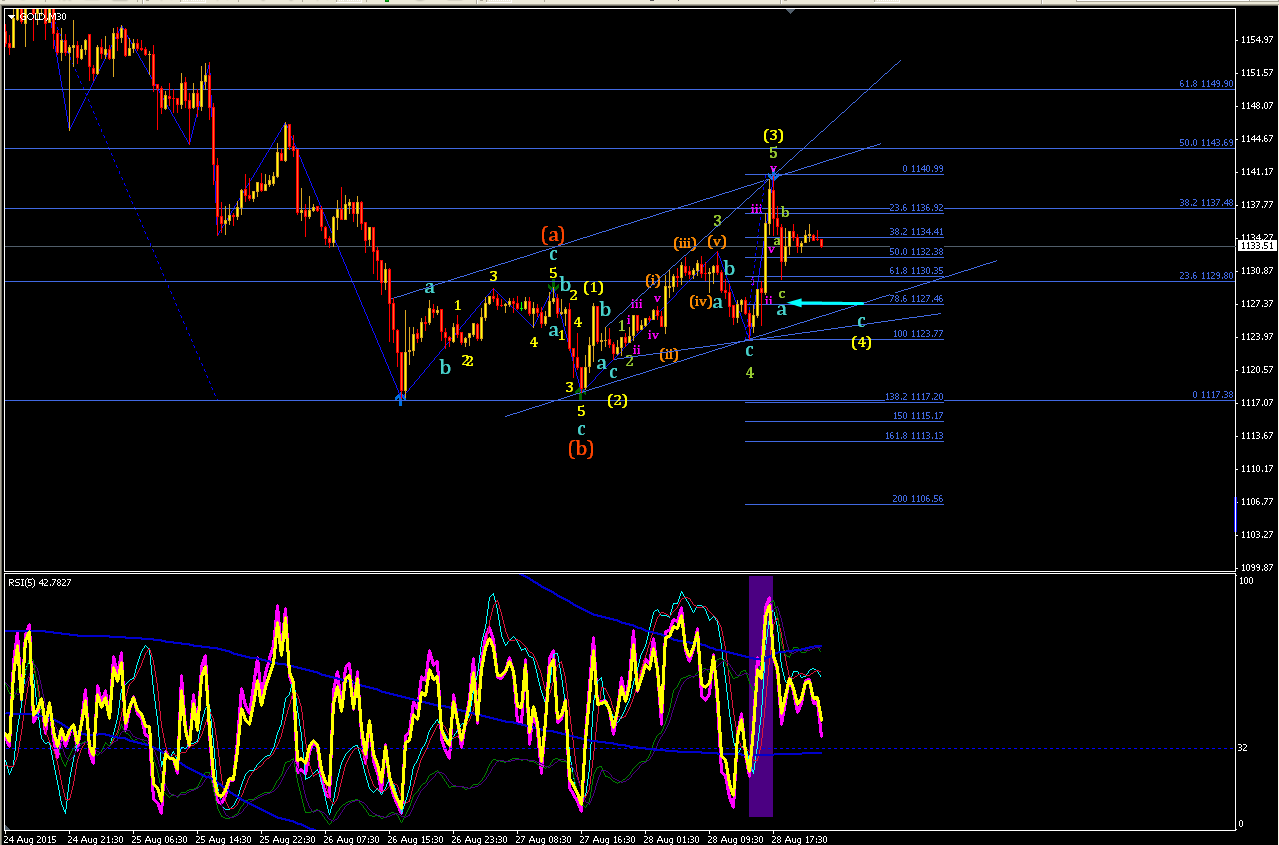Click price axis value 1154.97
This screenshot has height=845, width=1279.
[x=1256, y=40]
